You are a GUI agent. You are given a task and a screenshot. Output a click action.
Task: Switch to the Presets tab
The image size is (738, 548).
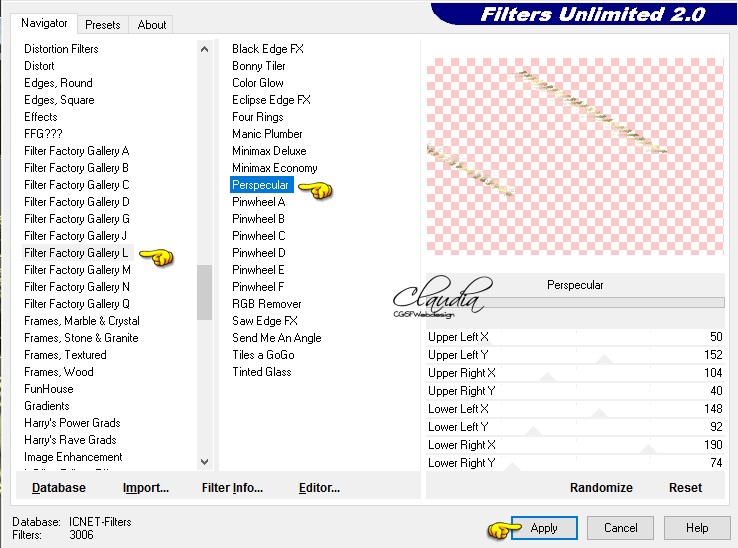pos(103,25)
